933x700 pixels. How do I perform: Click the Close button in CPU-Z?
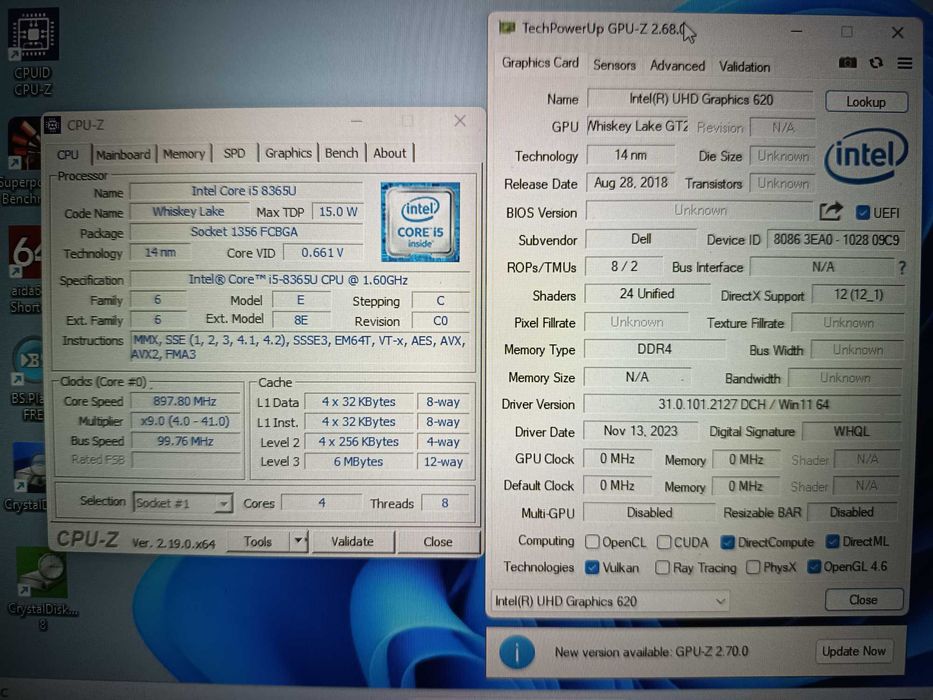click(438, 542)
